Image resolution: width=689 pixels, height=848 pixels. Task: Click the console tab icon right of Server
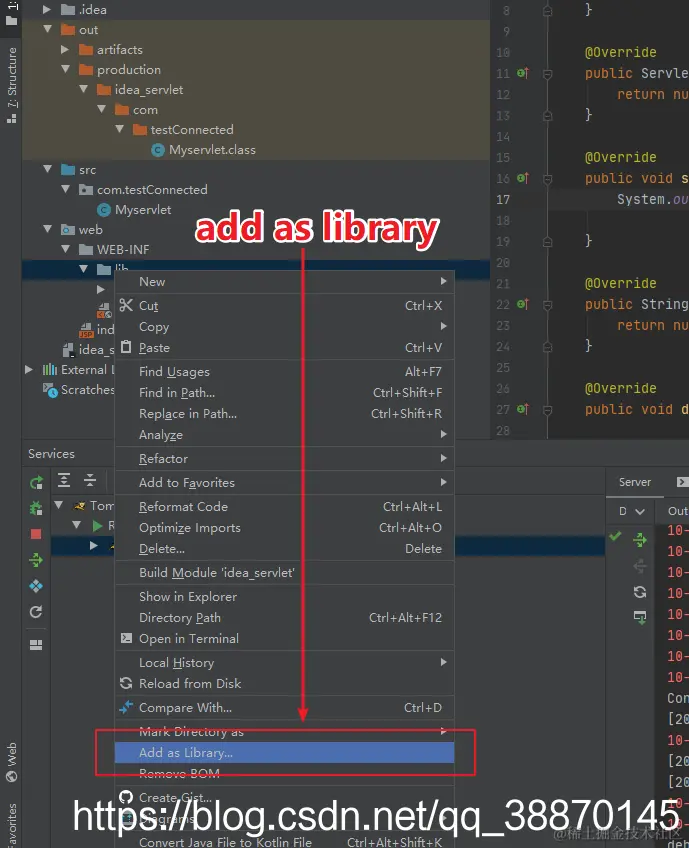click(x=682, y=482)
